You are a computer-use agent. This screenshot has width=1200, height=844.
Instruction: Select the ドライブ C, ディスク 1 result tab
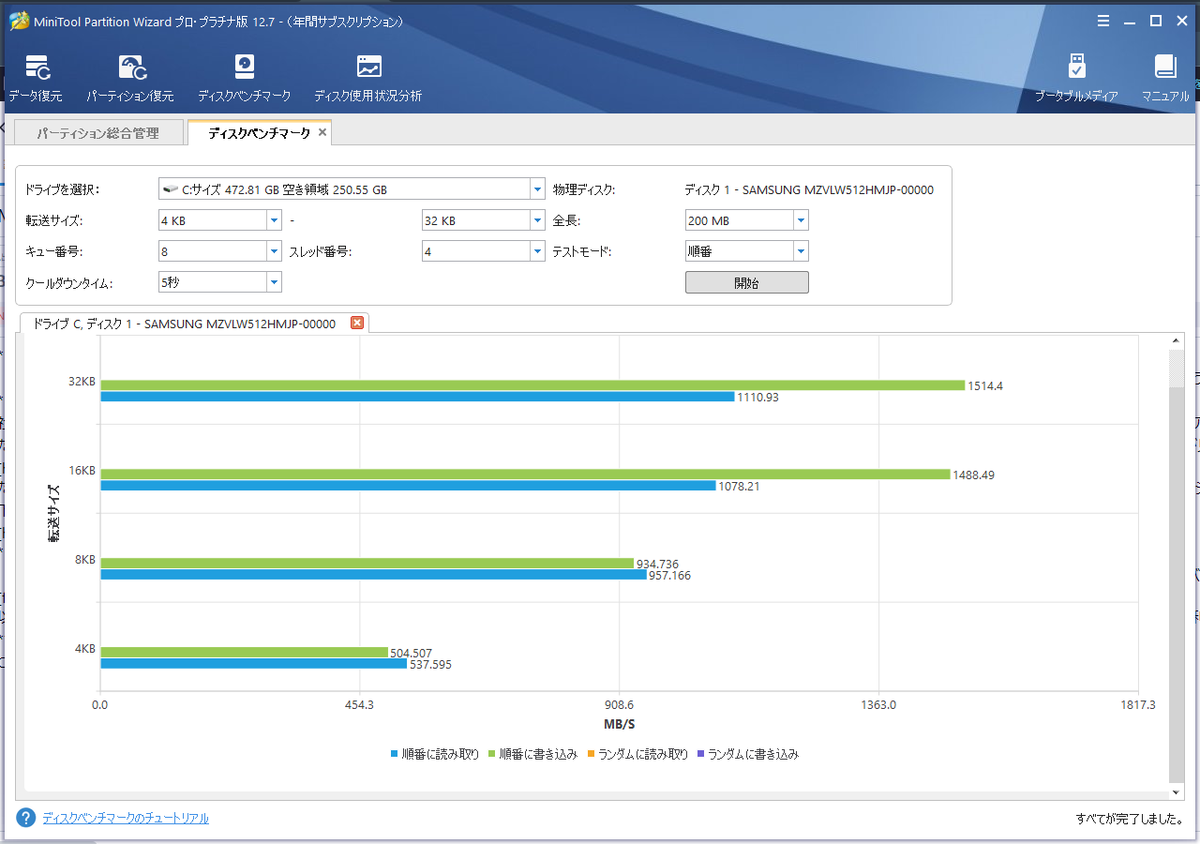point(184,323)
